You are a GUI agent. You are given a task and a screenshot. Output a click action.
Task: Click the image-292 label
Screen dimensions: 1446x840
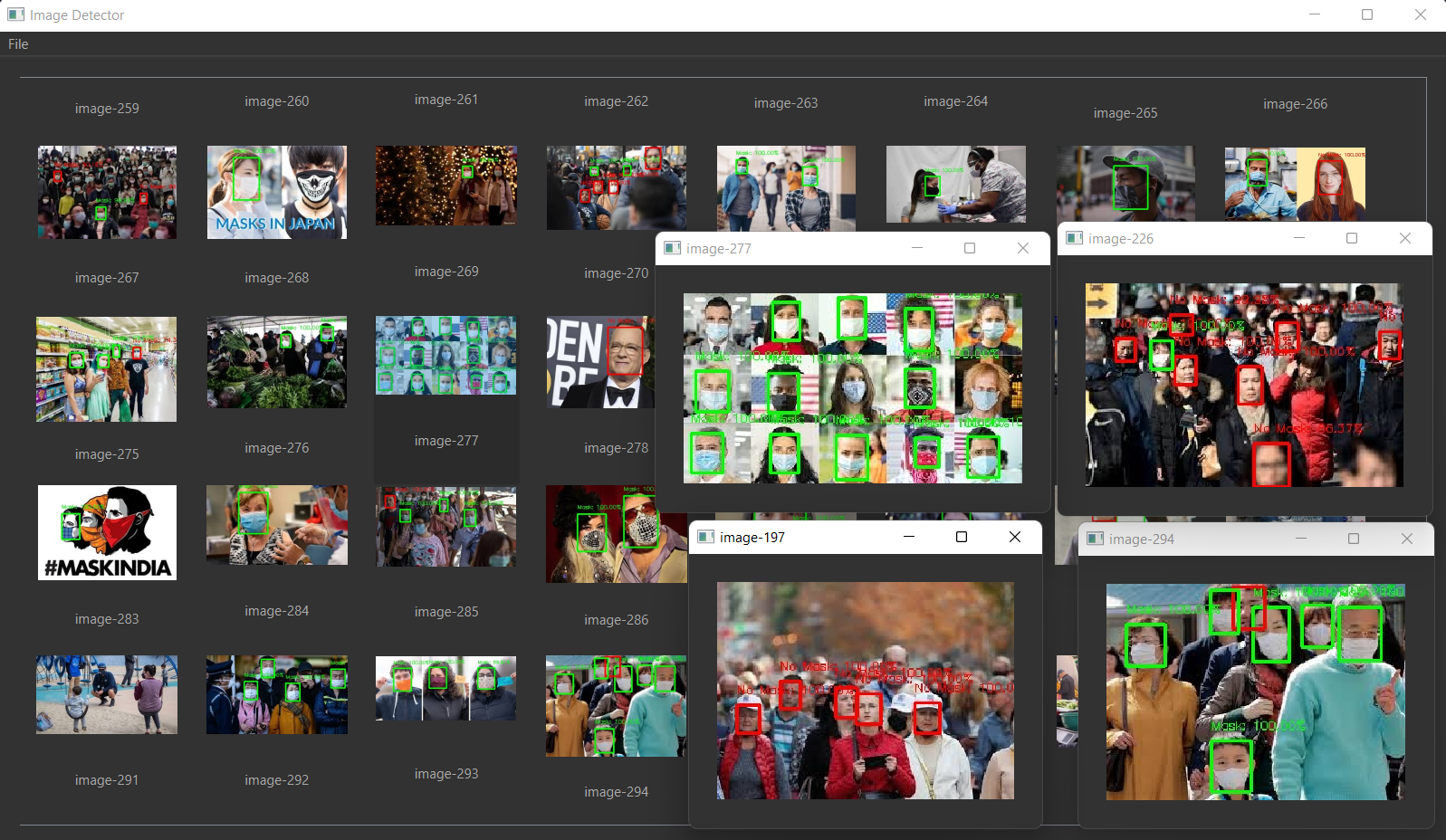click(276, 780)
